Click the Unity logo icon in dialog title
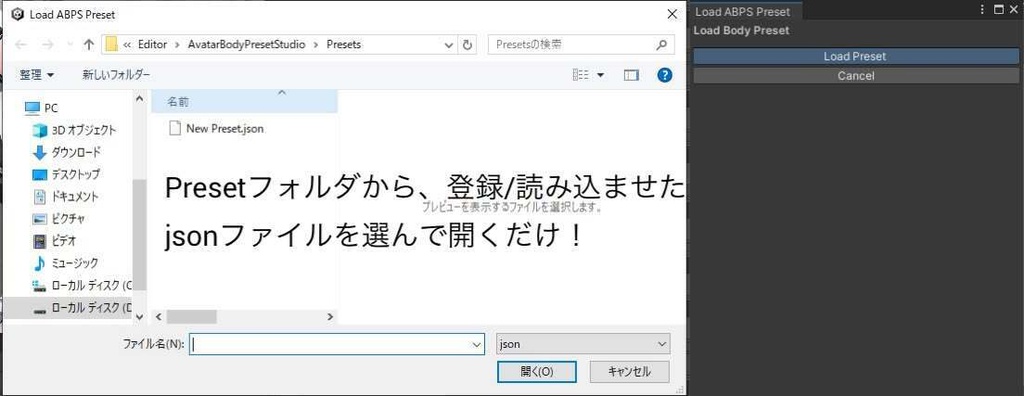This screenshot has width=1024, height=396. 17,14
